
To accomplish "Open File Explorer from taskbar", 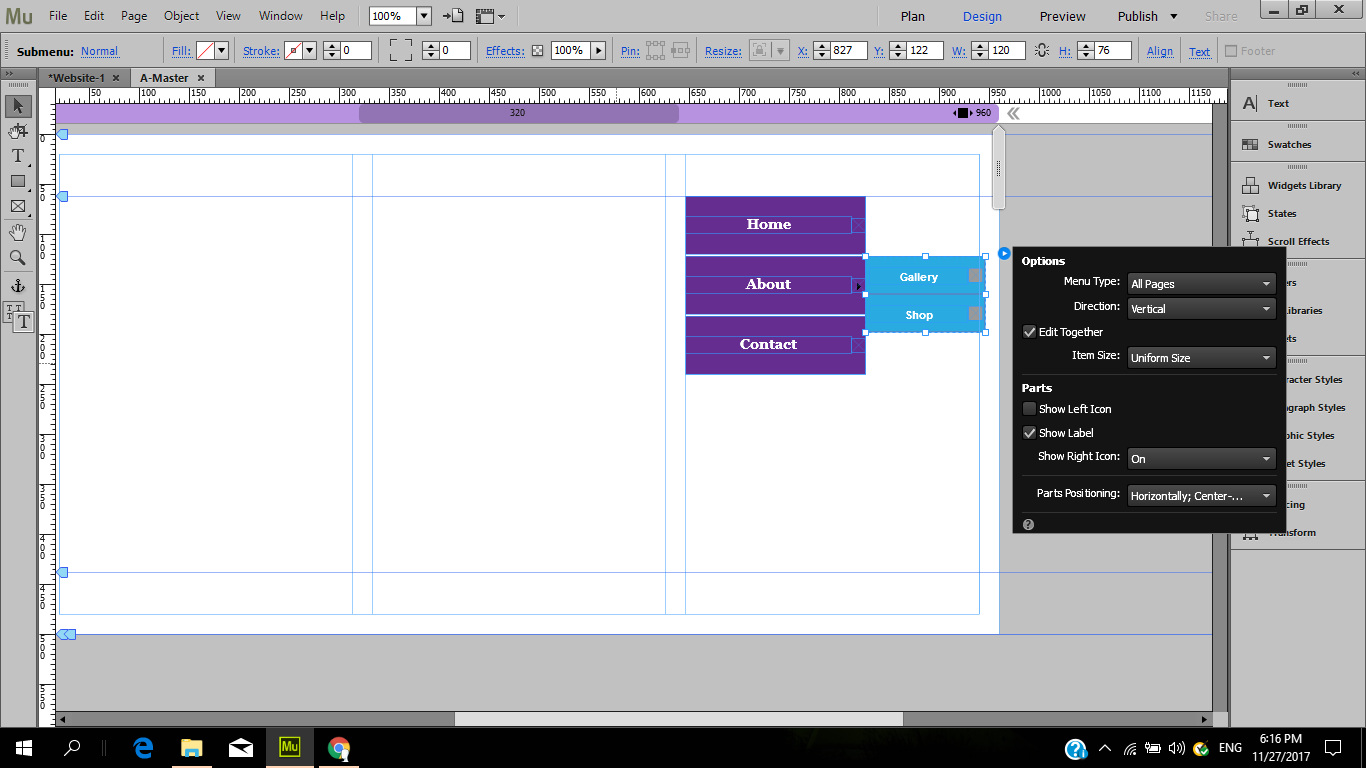I will 191,748.
